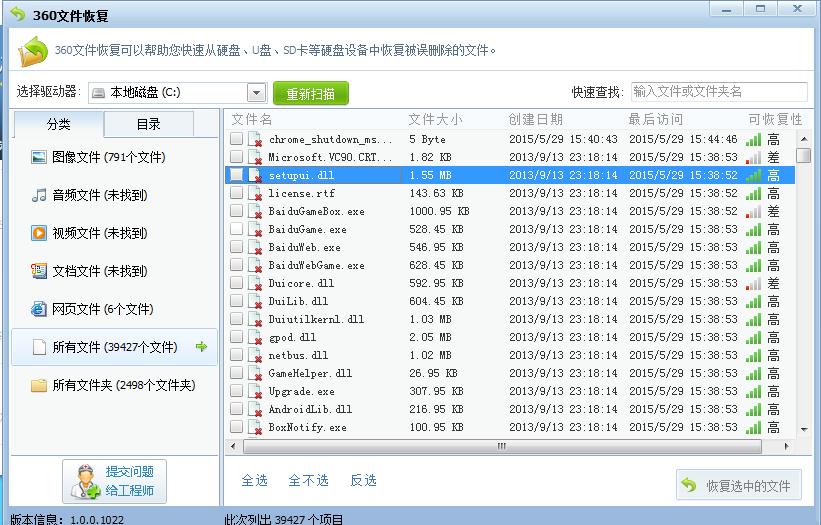Switch to the 目录 tab
Viewport: 821px width, 525px height.
coord(149,124)
